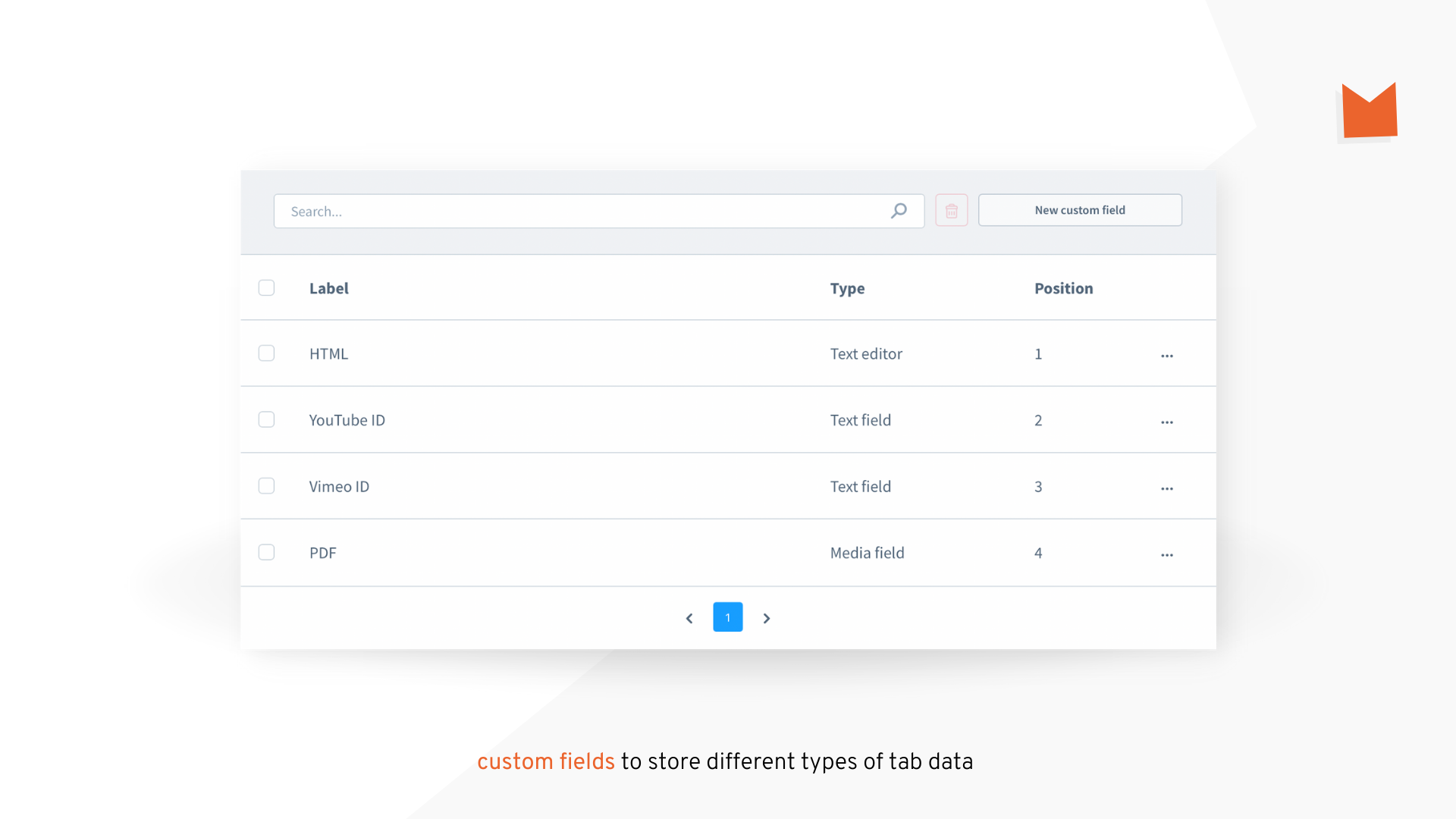Check the YouTube ID row checkbox

[266, 419]
